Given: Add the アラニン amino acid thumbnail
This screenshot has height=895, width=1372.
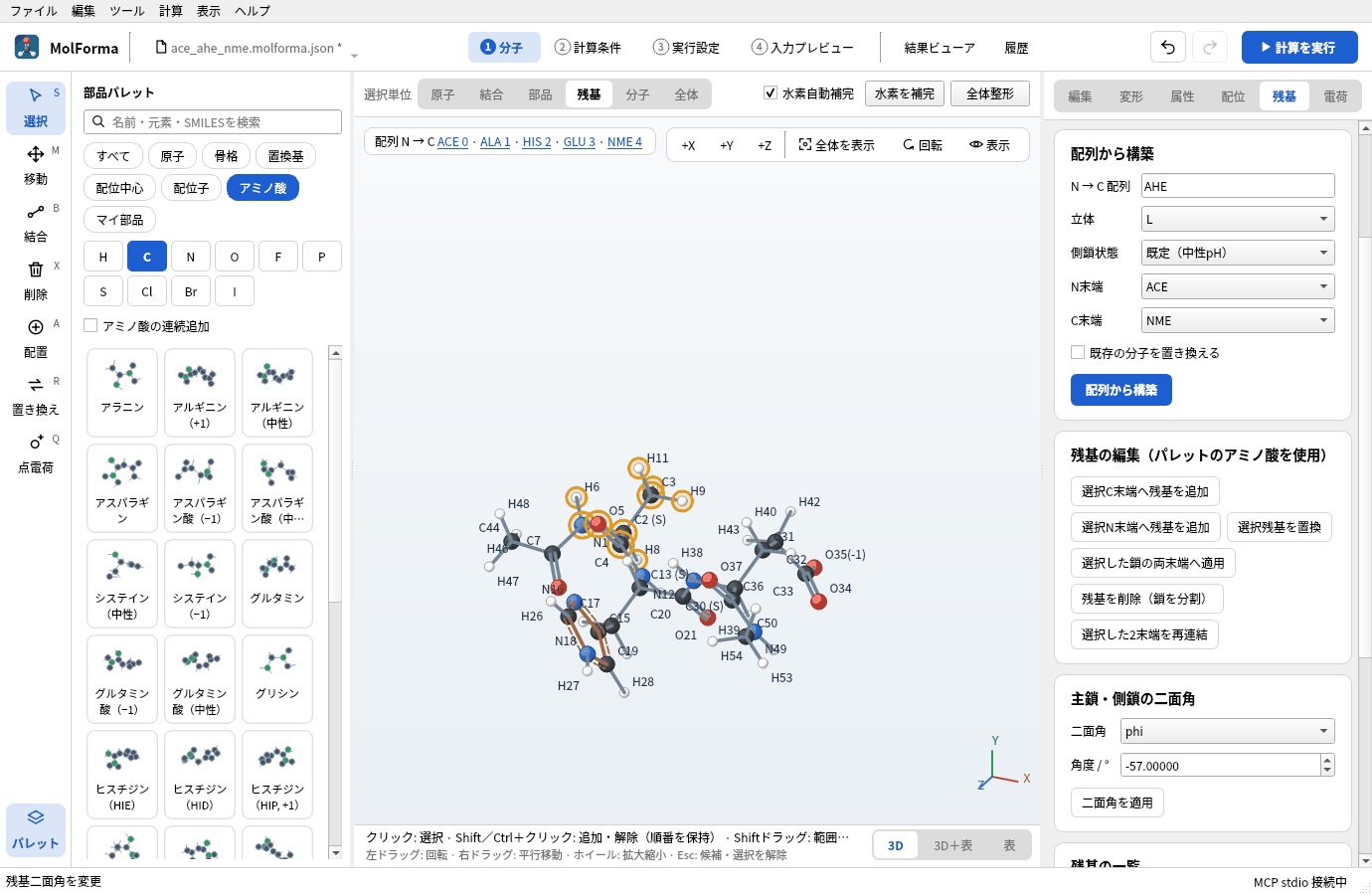Looking at the screenshot, I should pyautogui.click(x=122, y=392).
